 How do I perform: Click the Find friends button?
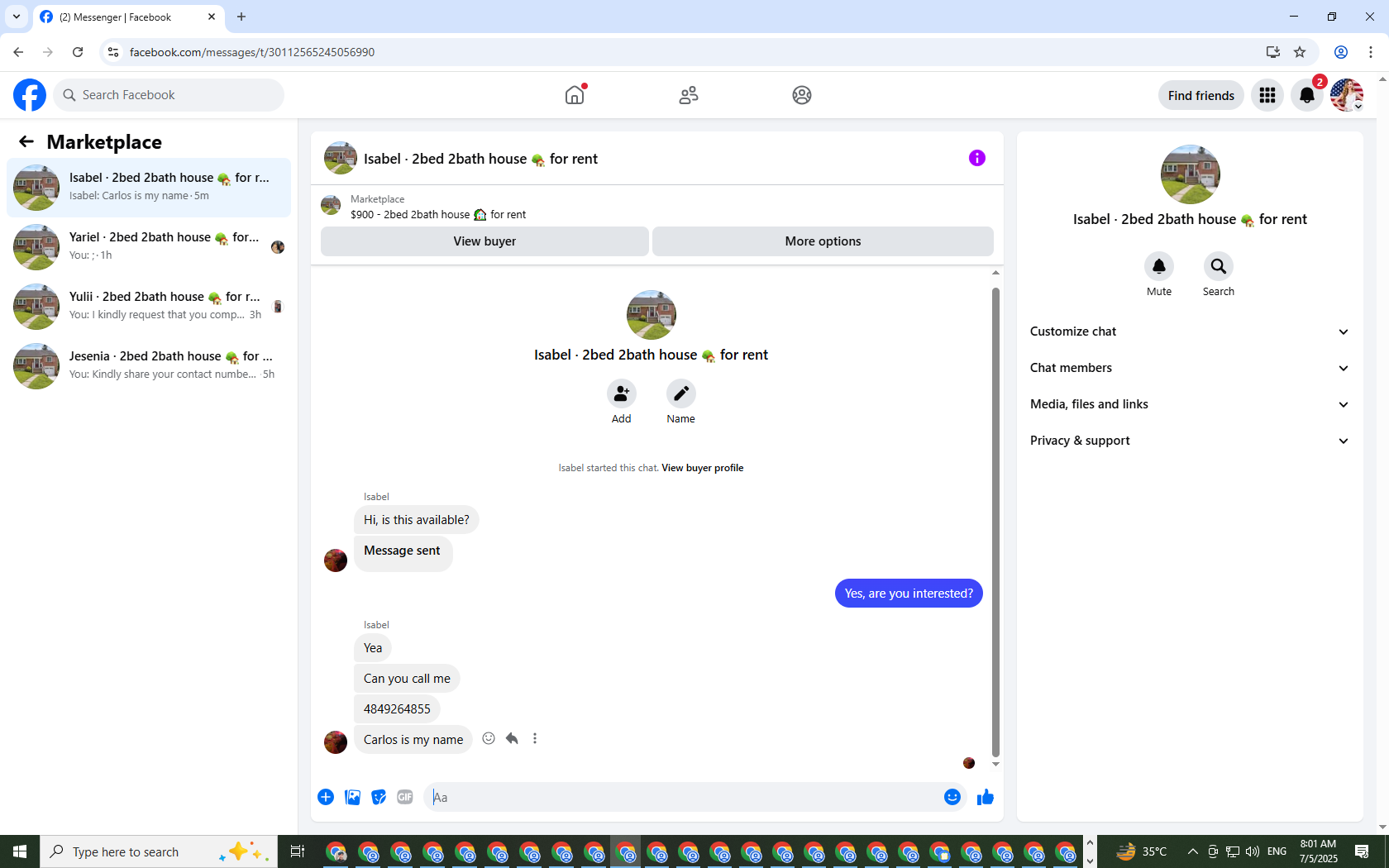(x=1201, y=95)
